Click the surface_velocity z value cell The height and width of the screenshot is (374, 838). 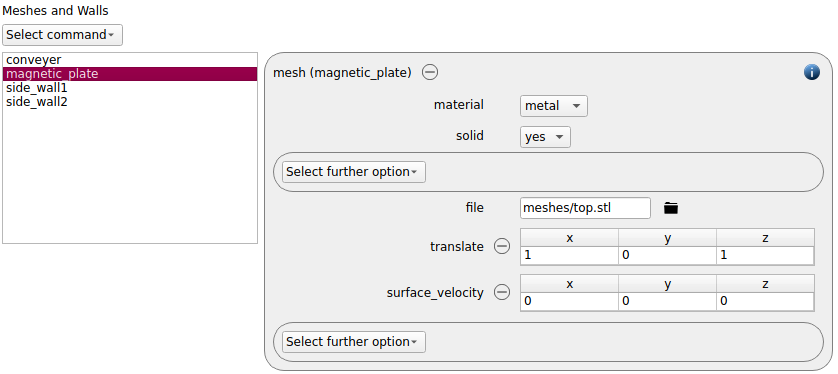765,301
